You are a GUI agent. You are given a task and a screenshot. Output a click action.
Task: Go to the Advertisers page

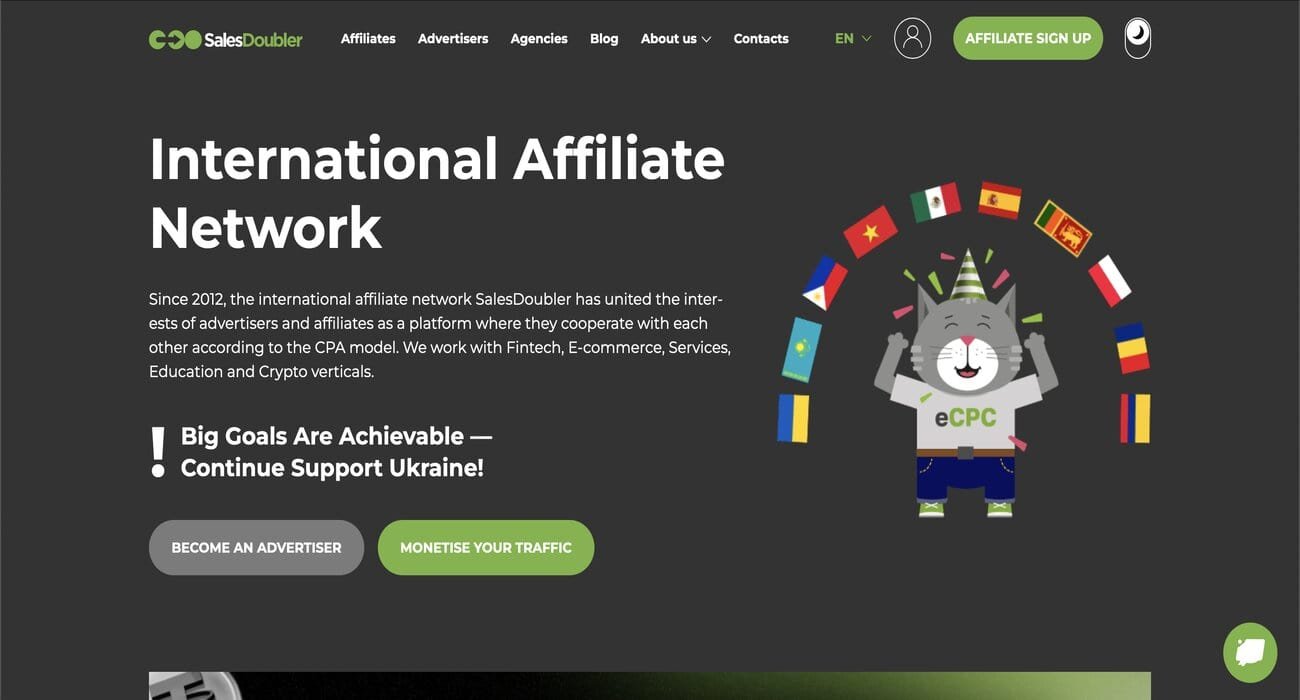453,38
